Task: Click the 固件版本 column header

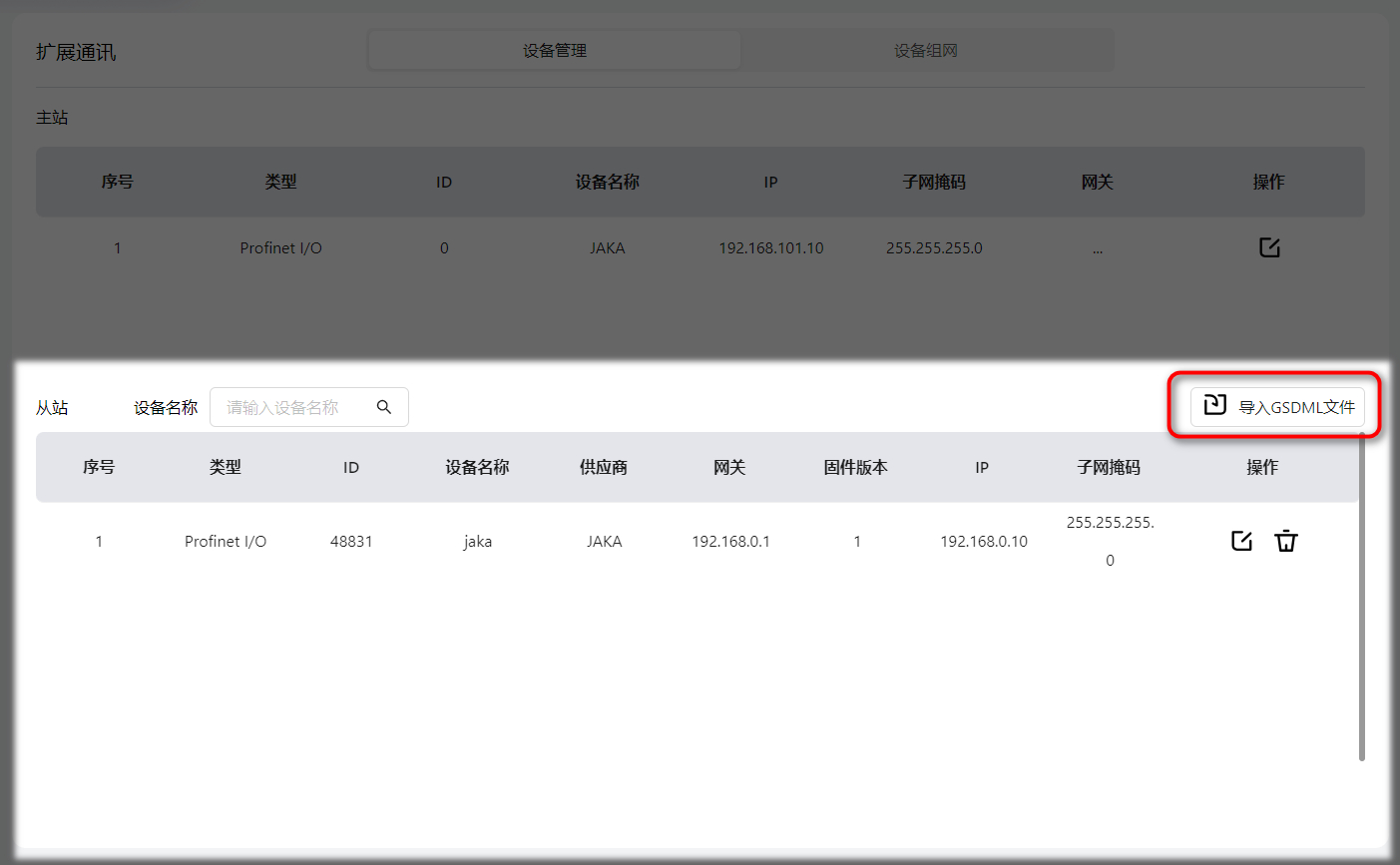Action: 855,467
